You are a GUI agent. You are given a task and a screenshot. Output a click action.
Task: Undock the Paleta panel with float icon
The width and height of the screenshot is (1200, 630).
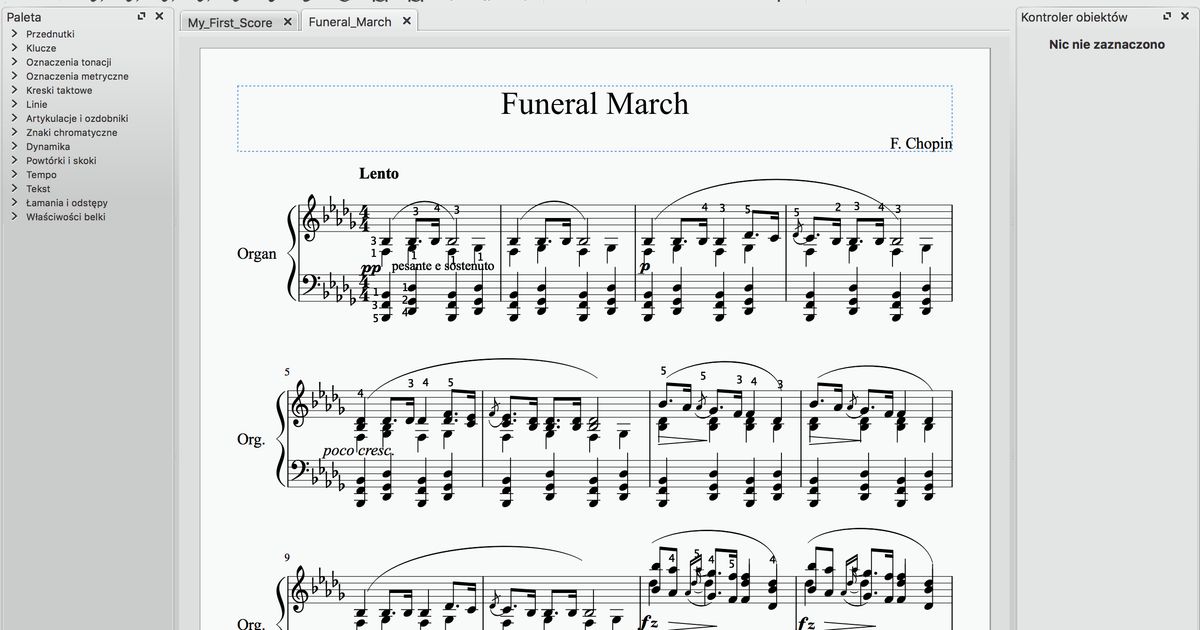pos(141,17)
